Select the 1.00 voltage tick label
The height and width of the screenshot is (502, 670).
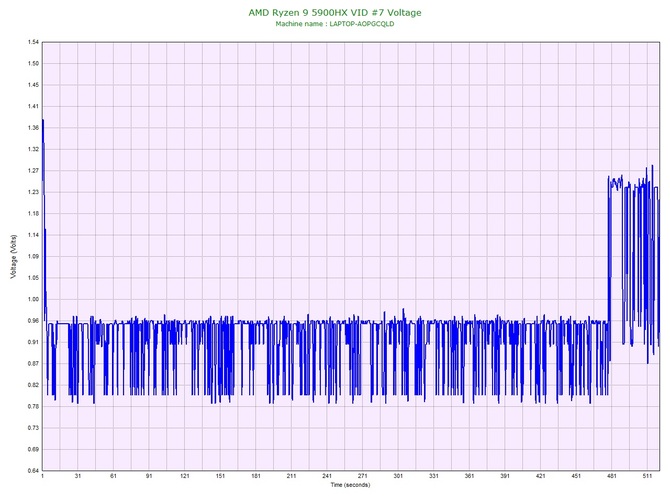click(x=33, y=299)
